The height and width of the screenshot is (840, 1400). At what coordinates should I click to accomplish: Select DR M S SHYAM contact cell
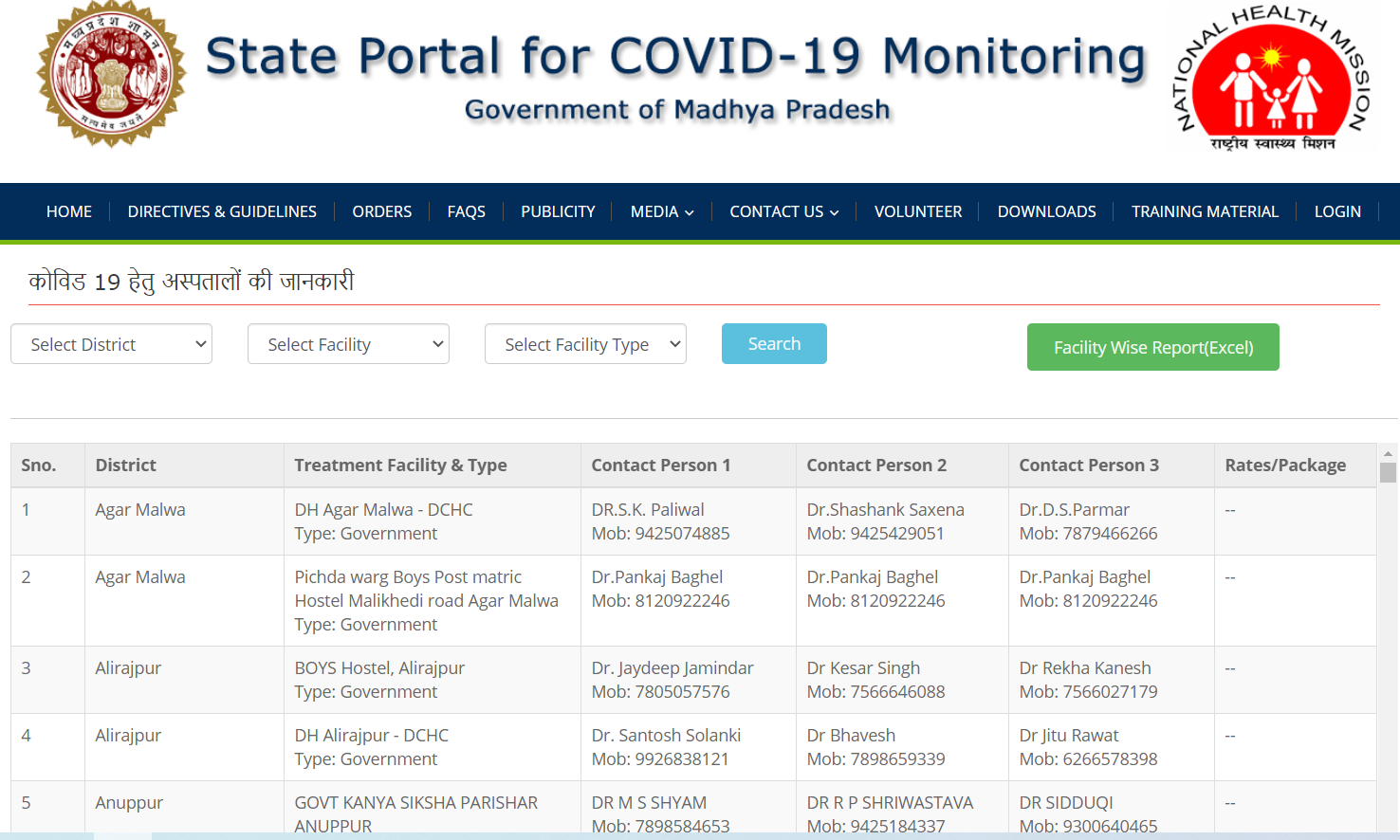tap(688, 808)
